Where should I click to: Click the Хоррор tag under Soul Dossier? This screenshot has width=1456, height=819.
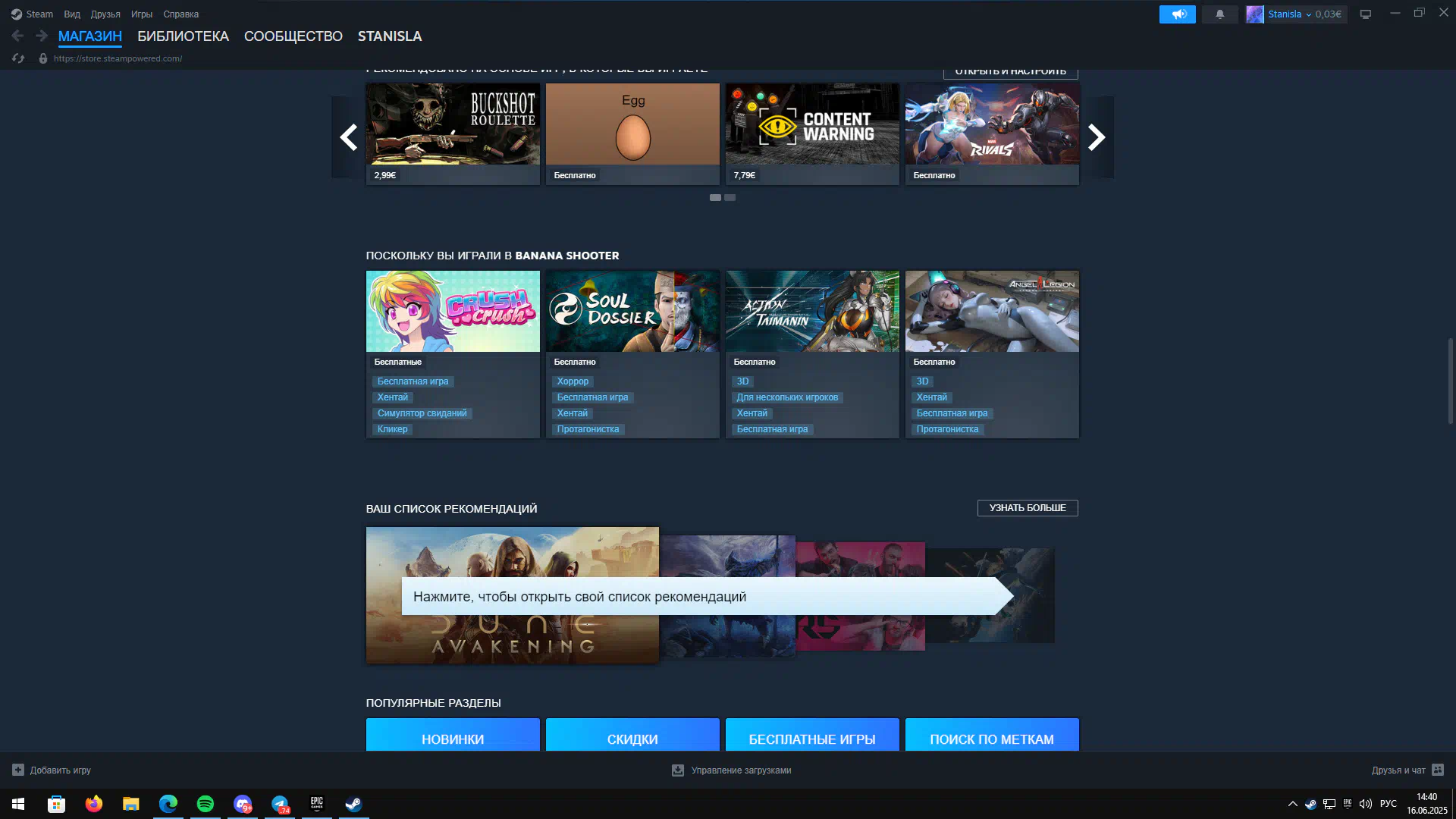tap(573, 381)
